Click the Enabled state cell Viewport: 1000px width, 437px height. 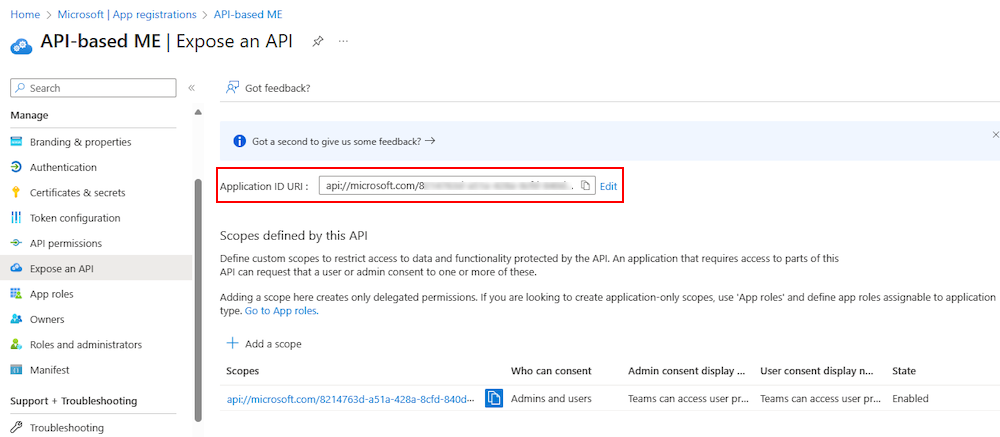[910, 399]
